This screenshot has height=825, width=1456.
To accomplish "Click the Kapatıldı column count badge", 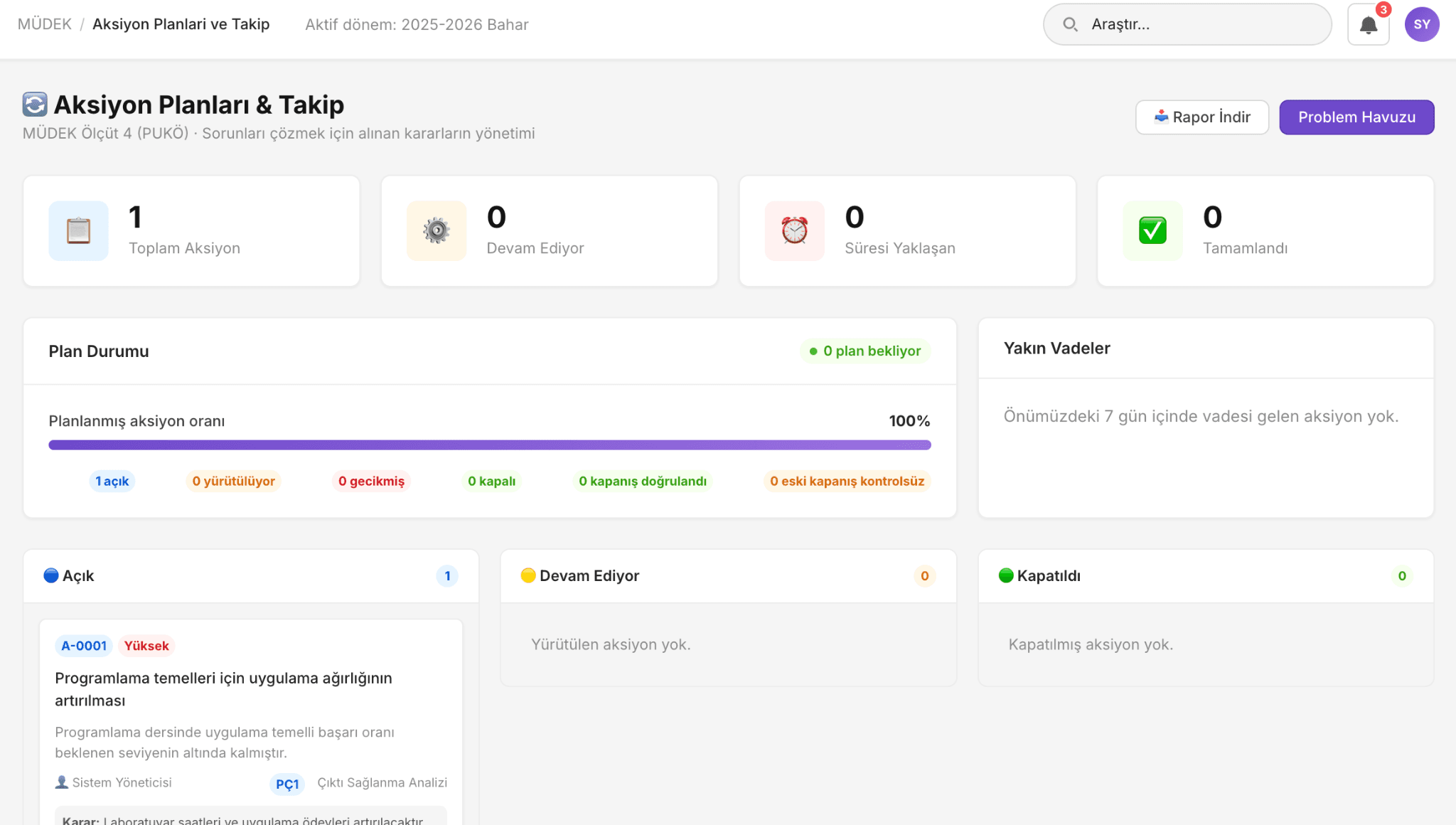I will point(1402,576).
